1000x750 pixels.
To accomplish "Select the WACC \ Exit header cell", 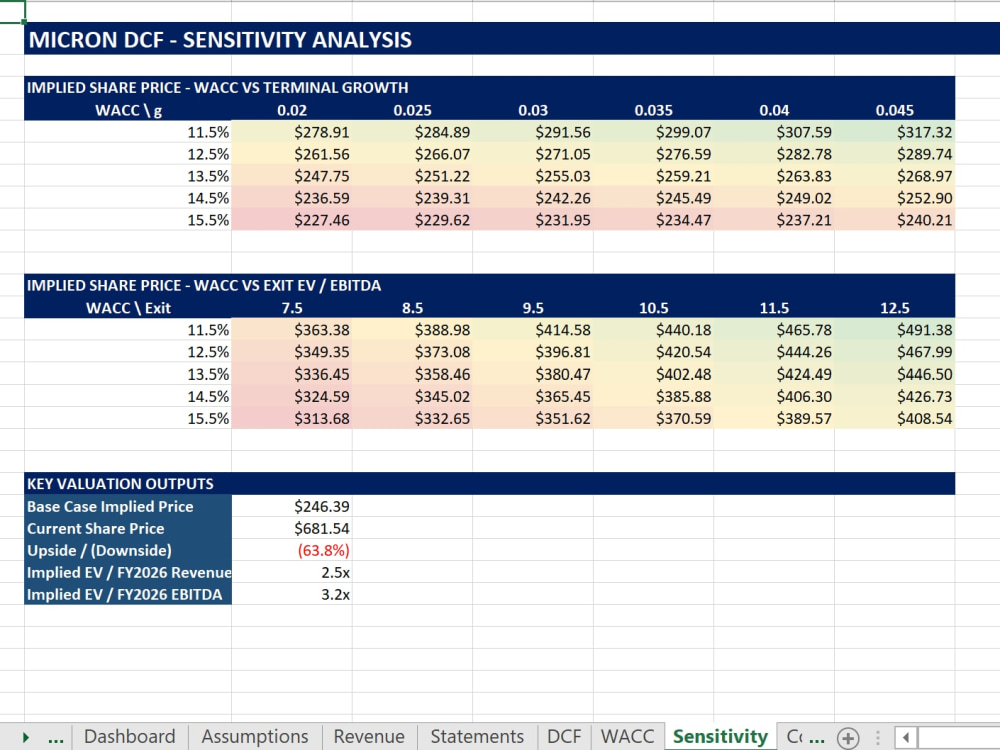I will click(x=128, y=308).
